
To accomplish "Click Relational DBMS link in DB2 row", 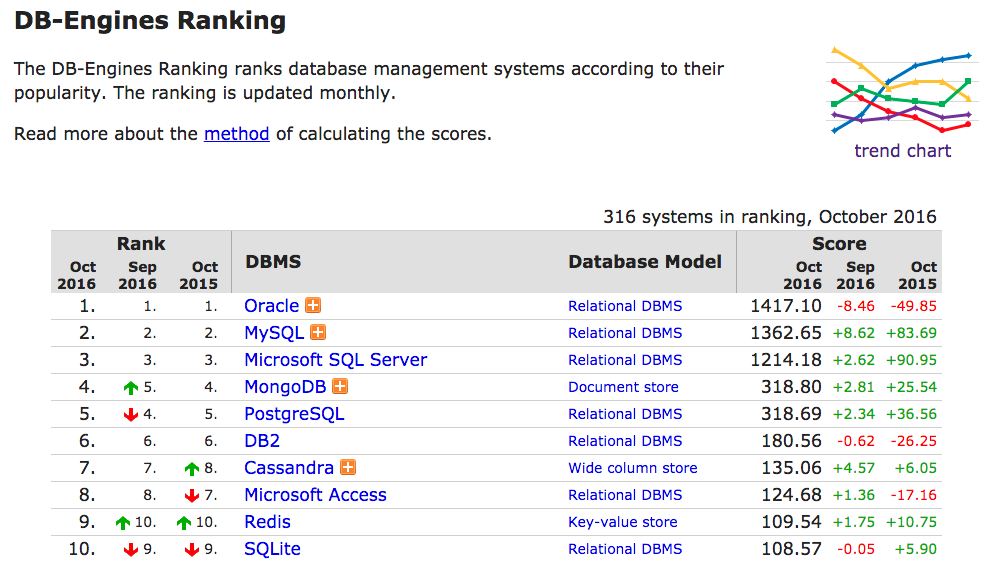I will click(x=625, y=441).
